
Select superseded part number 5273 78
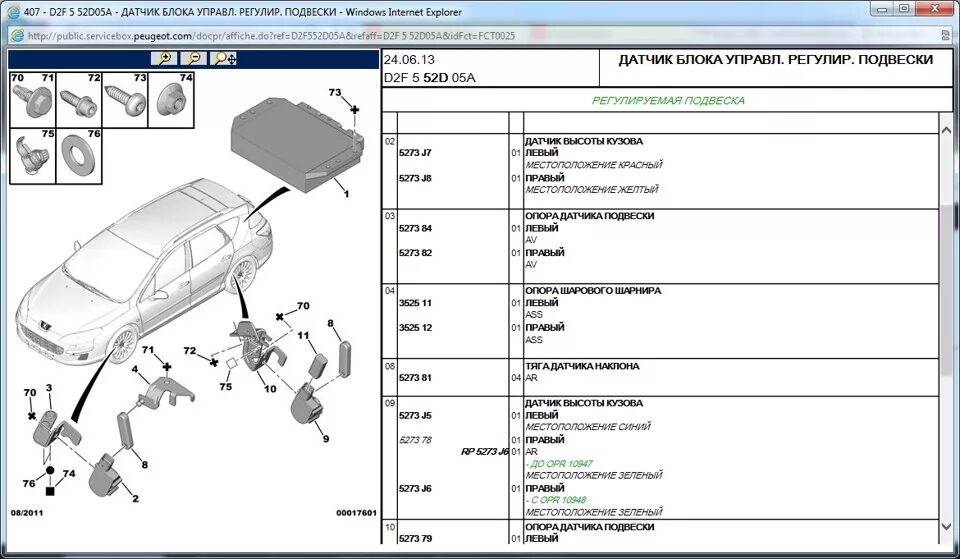click(415, 440)
